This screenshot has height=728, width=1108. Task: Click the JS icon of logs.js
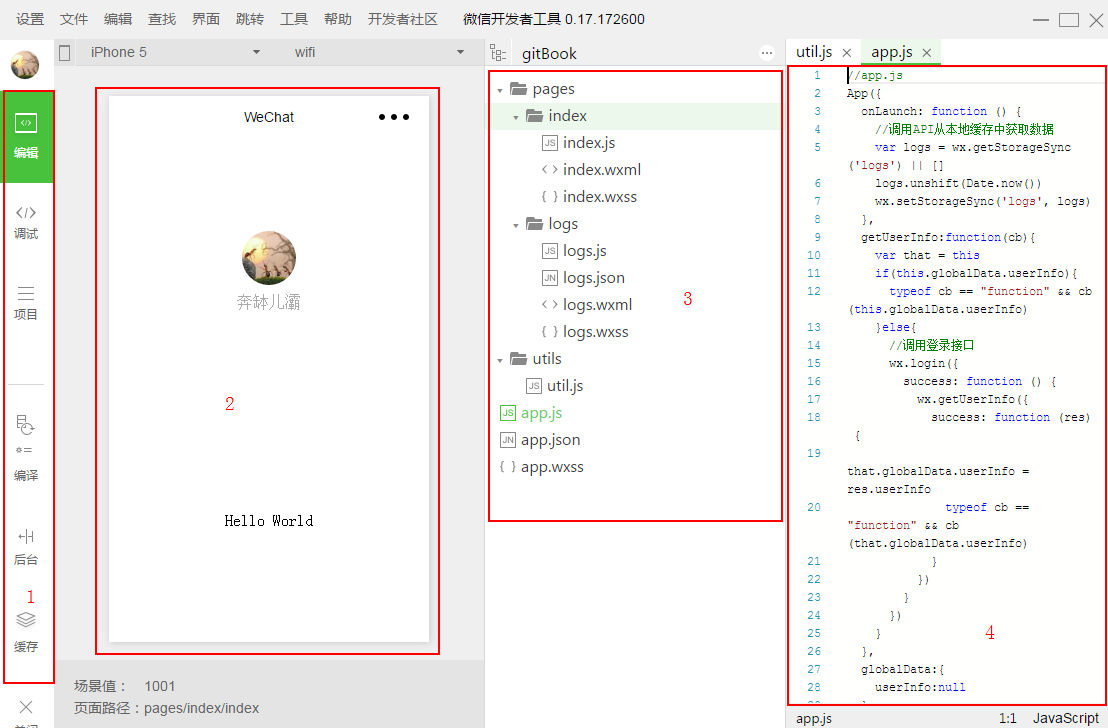point(550,251)
